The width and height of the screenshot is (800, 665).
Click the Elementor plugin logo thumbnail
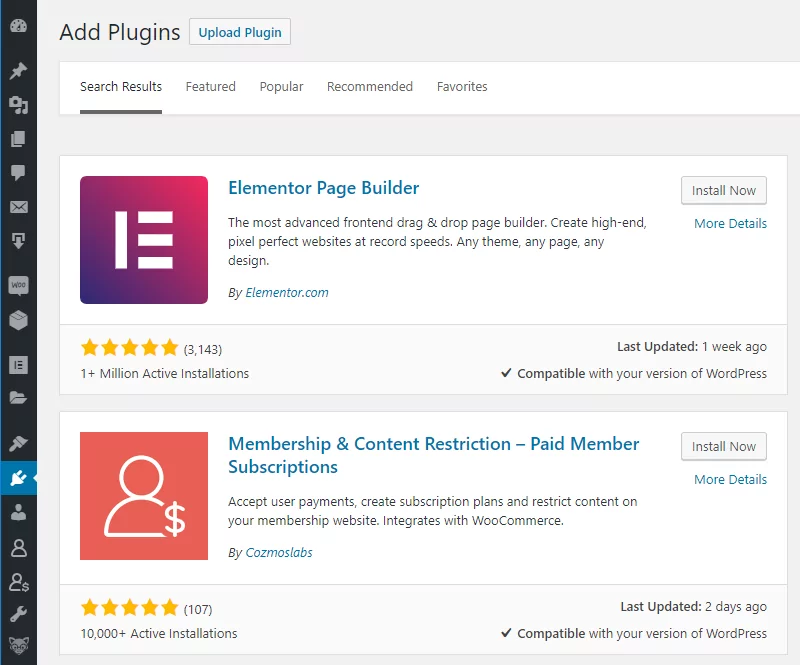pyautogui.click(x=144, y=240)
